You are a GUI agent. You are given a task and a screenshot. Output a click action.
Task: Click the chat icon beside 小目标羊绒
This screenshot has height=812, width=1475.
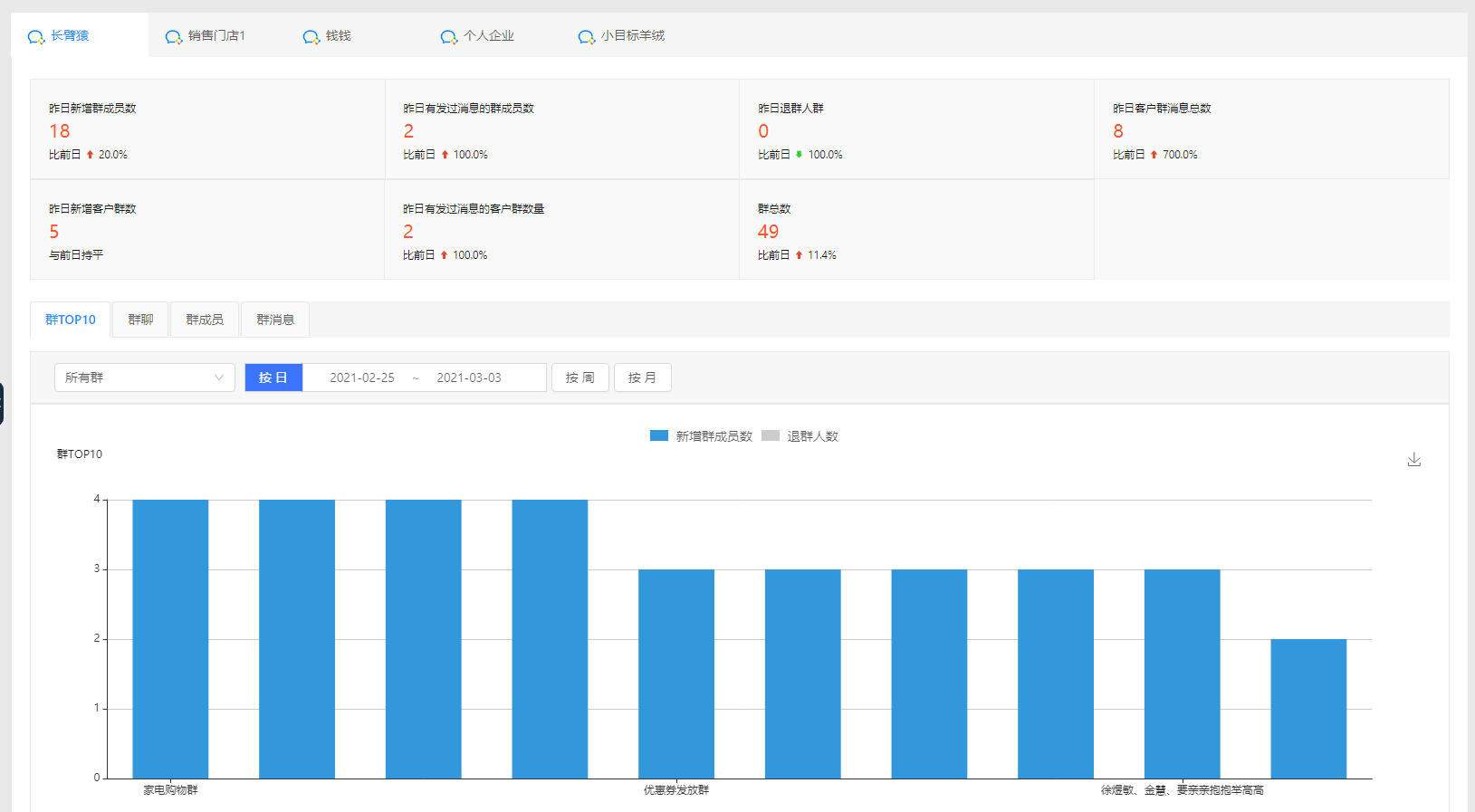(587, 37)
